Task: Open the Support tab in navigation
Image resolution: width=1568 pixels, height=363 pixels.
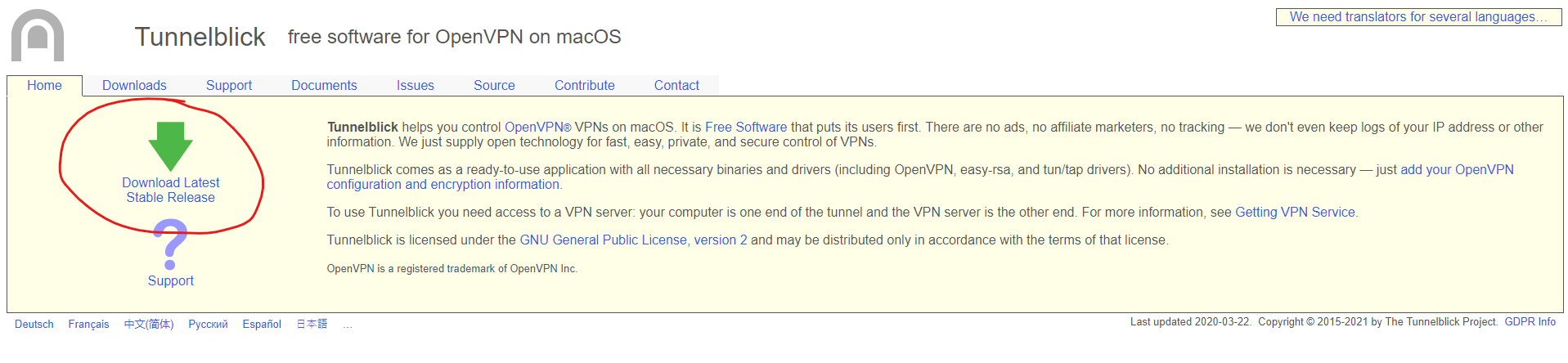Action: 229,85
